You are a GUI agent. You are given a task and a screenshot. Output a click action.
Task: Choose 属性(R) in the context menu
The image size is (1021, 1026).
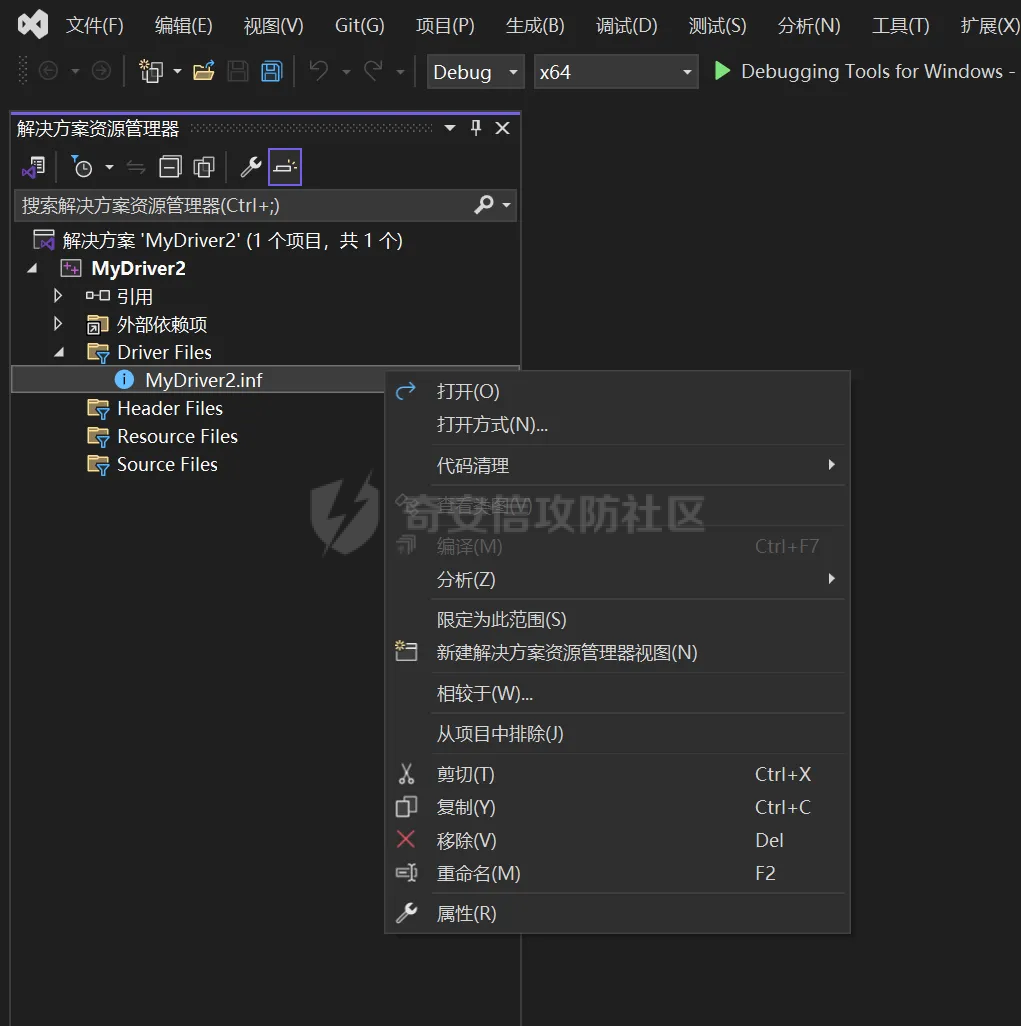(617, 913)
